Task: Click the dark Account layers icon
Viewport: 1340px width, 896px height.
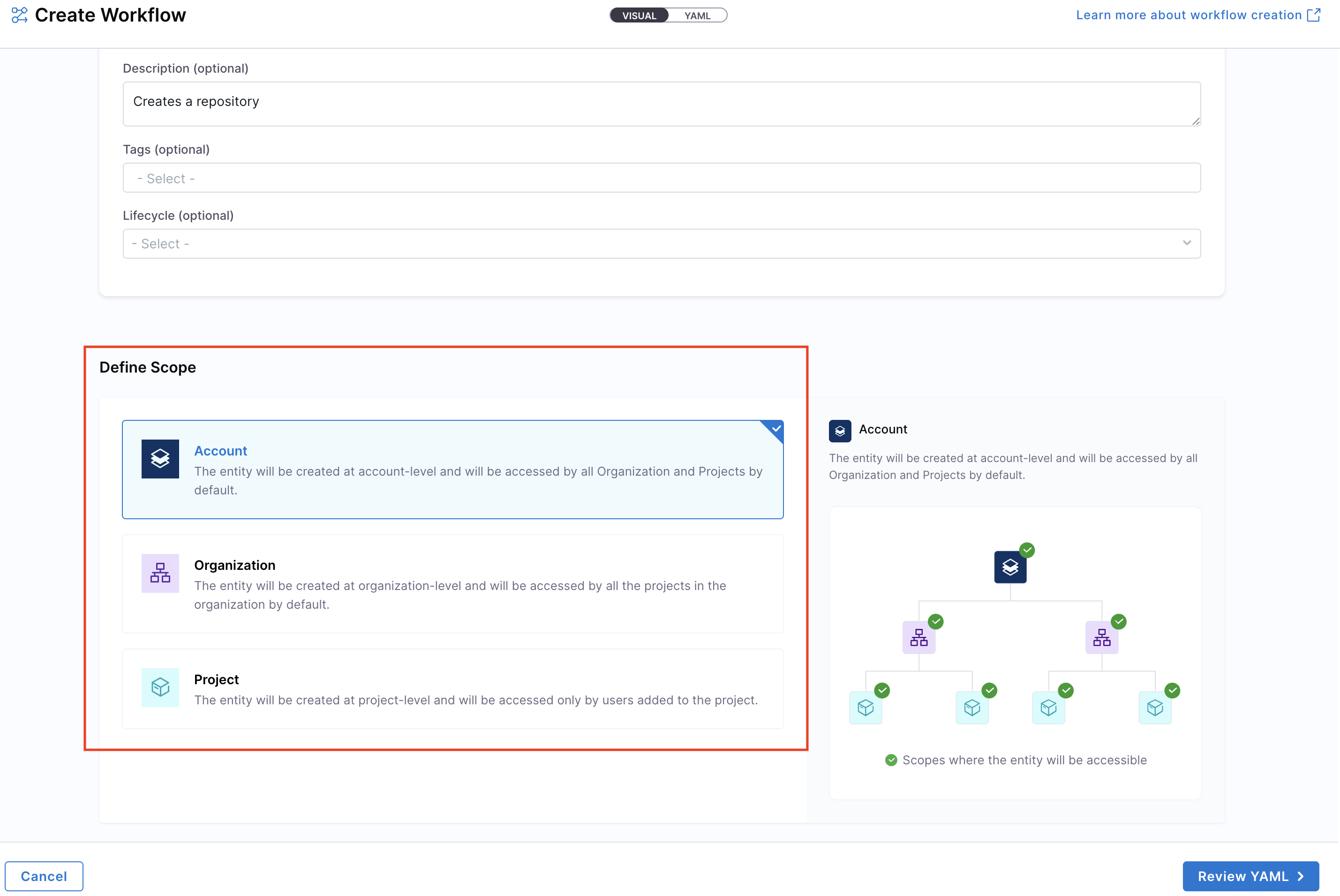Action: [160, 458]
